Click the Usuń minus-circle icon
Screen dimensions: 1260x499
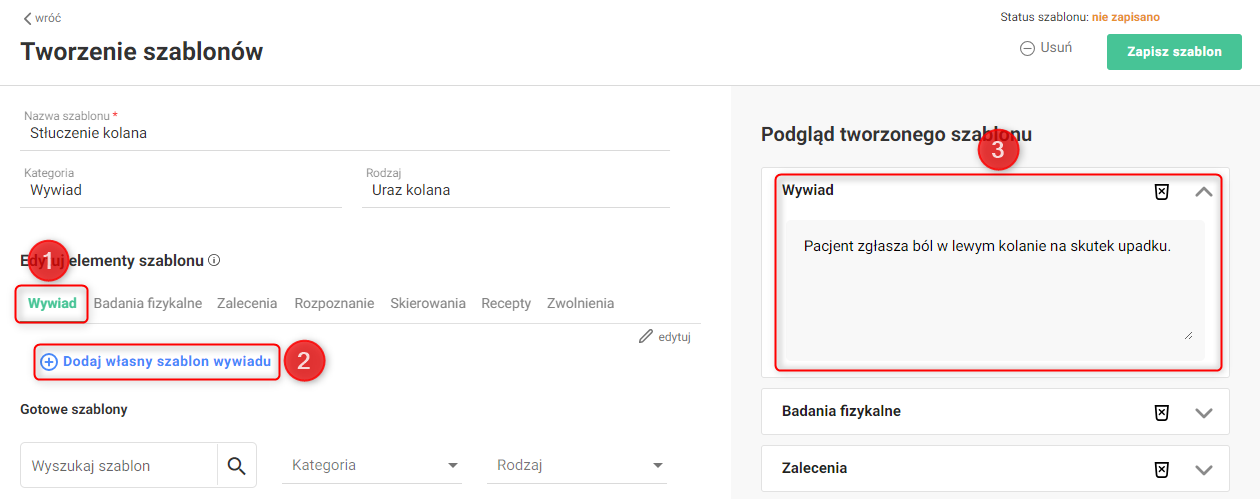click(x=1027, y=48)
